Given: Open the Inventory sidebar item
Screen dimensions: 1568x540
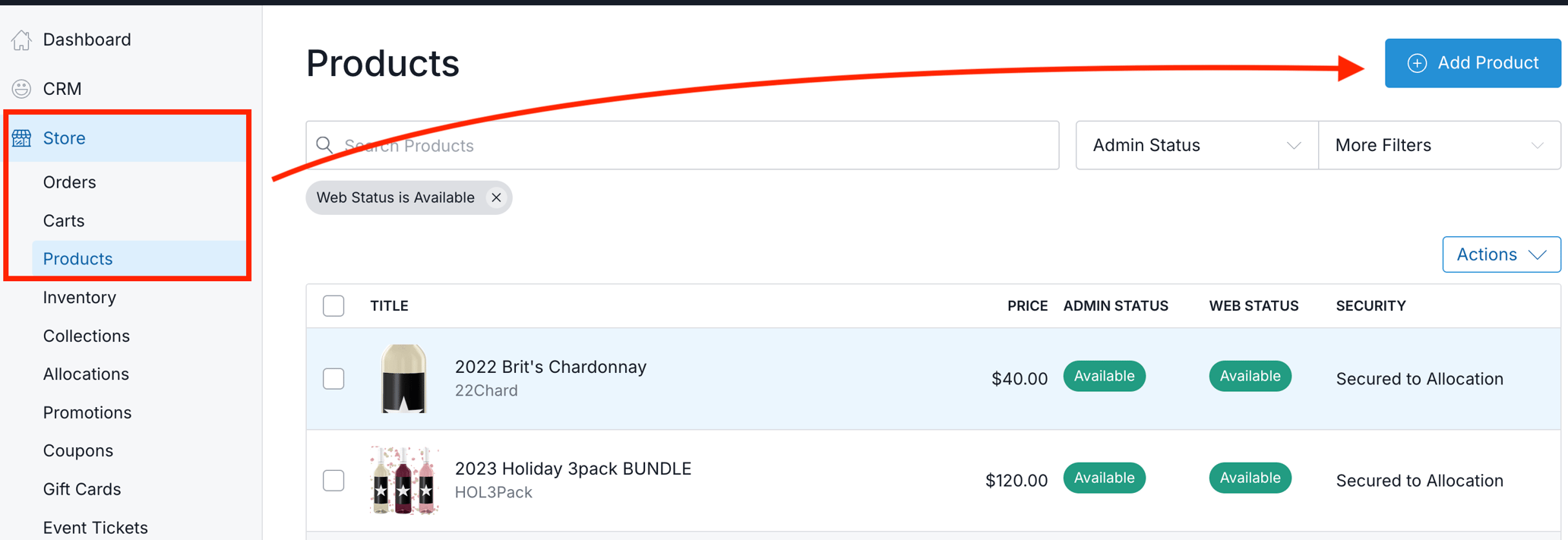Looking at the screenshot, I should point(79,298).
